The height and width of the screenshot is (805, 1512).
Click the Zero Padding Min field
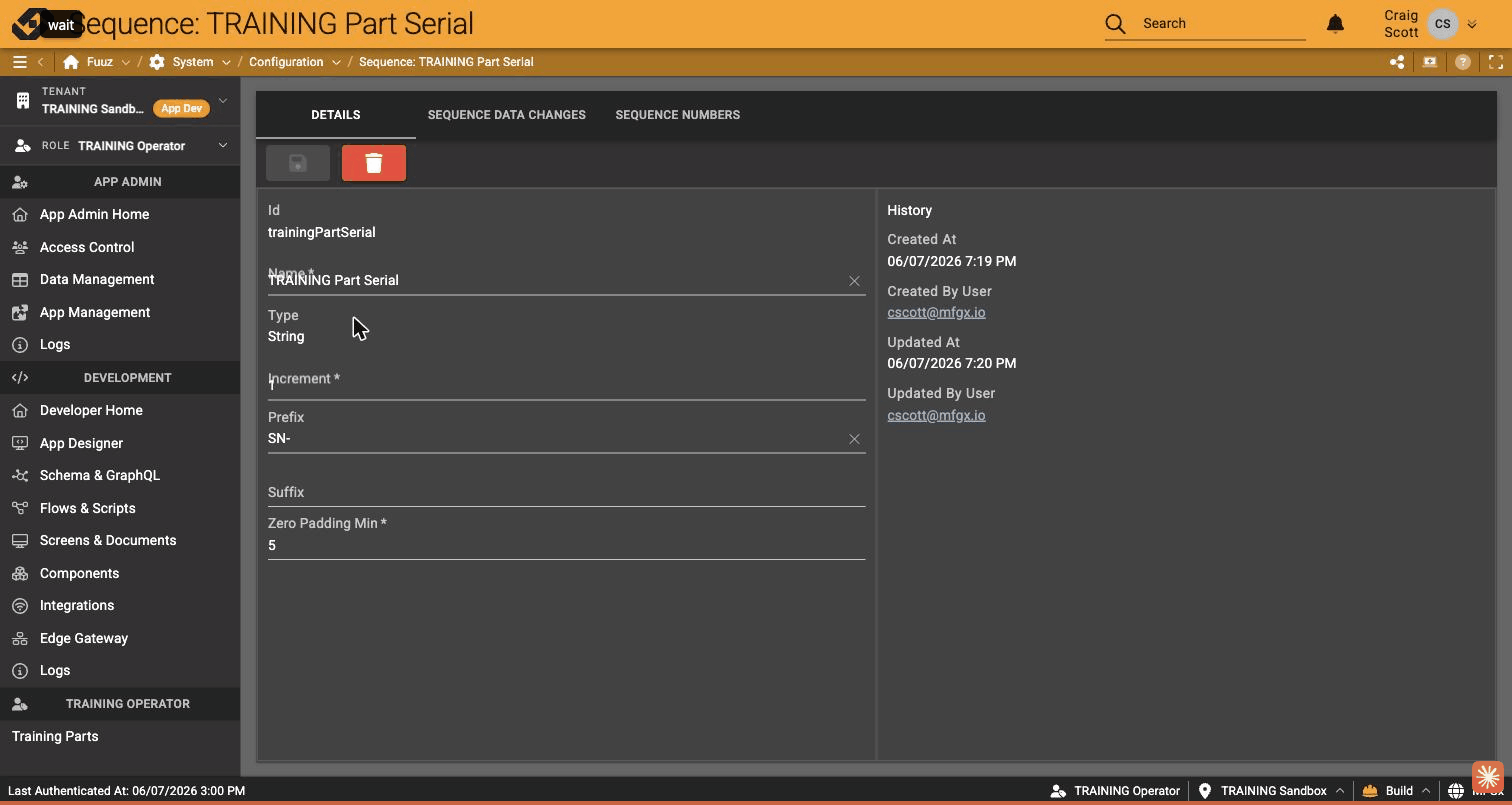(x=566, y=545)
